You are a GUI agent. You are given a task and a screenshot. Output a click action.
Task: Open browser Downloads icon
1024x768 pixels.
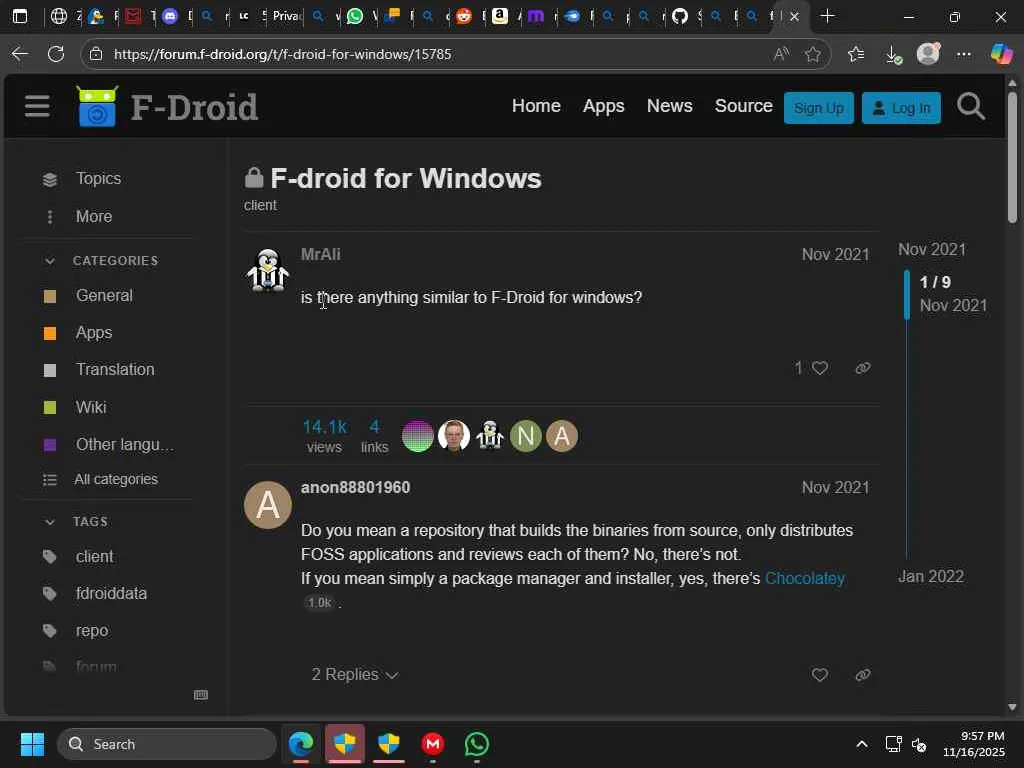coord(893,55)
